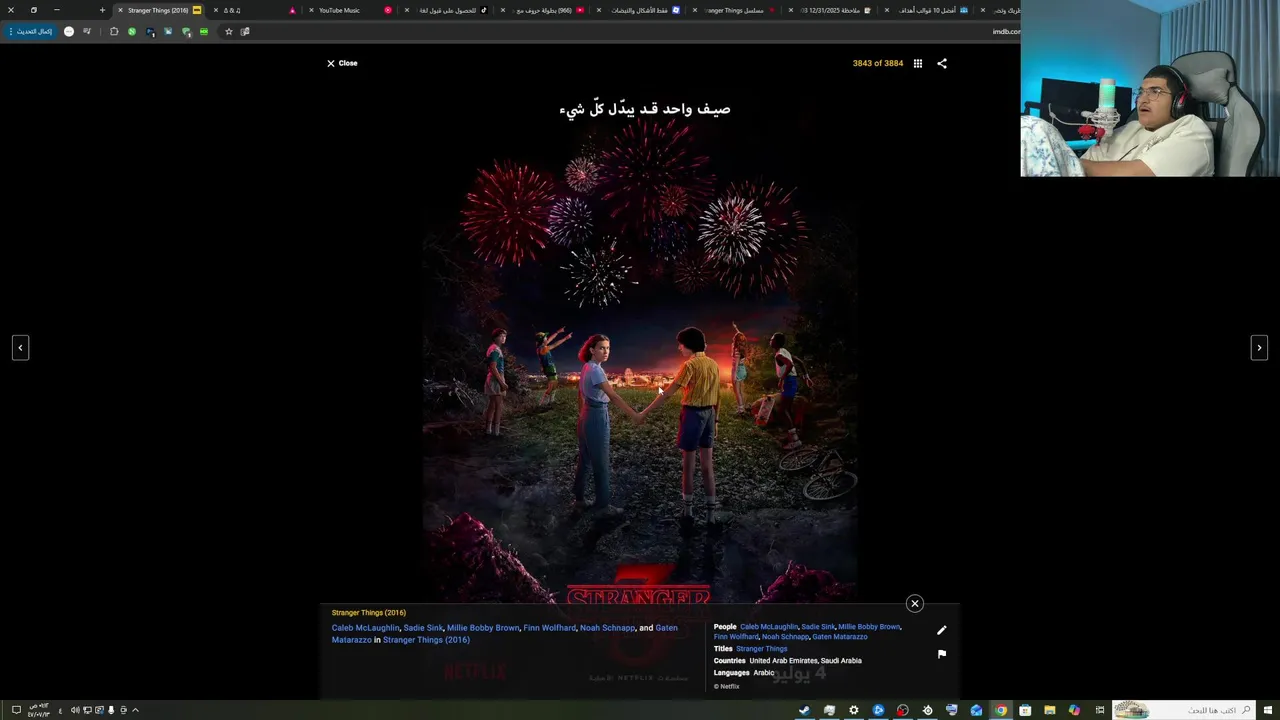Open Caleb McLaughlin link in the caption
Screen dimensions: 1280x720
click(365, 628)
